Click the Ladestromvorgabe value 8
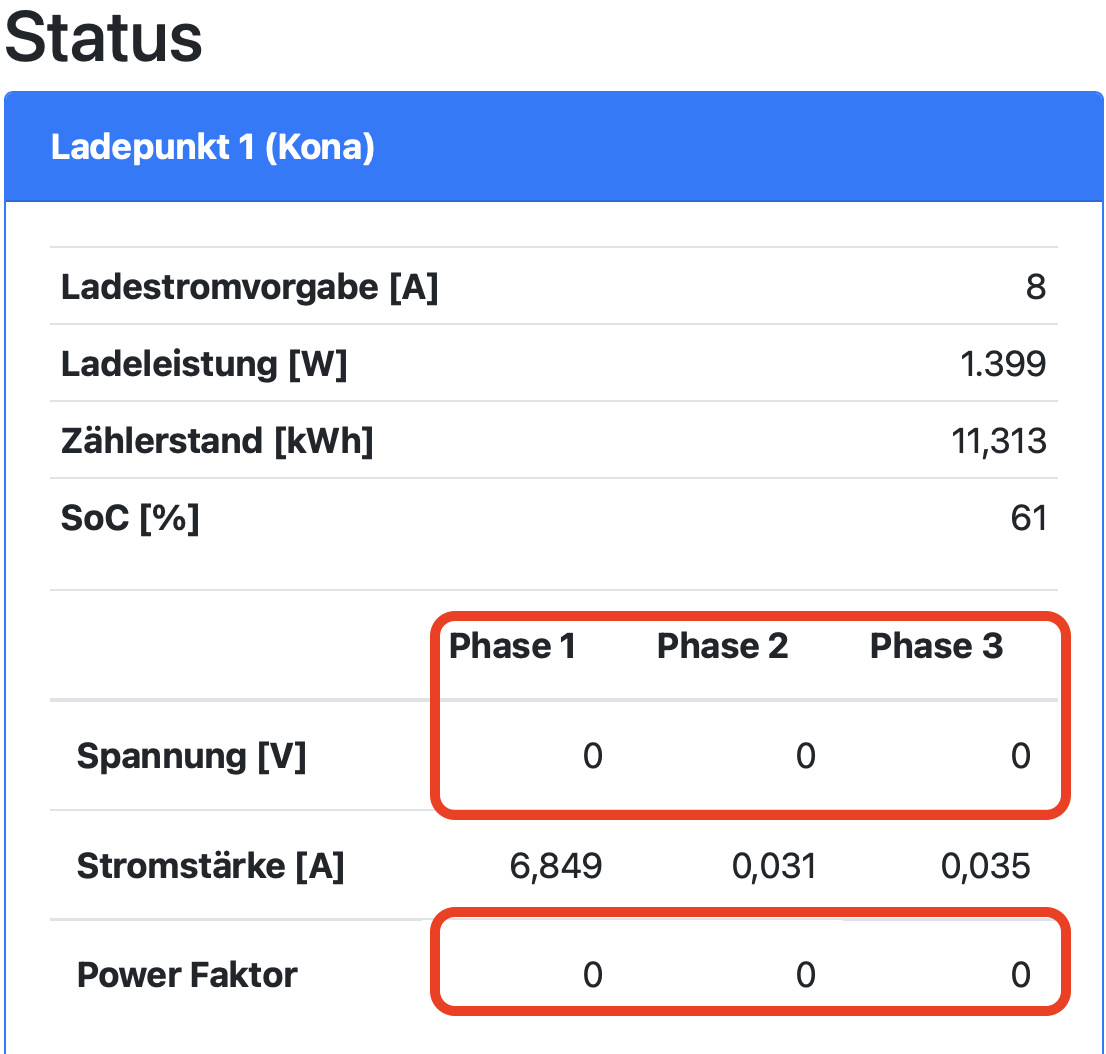1106x1054 pixels. coord(1035,287)
